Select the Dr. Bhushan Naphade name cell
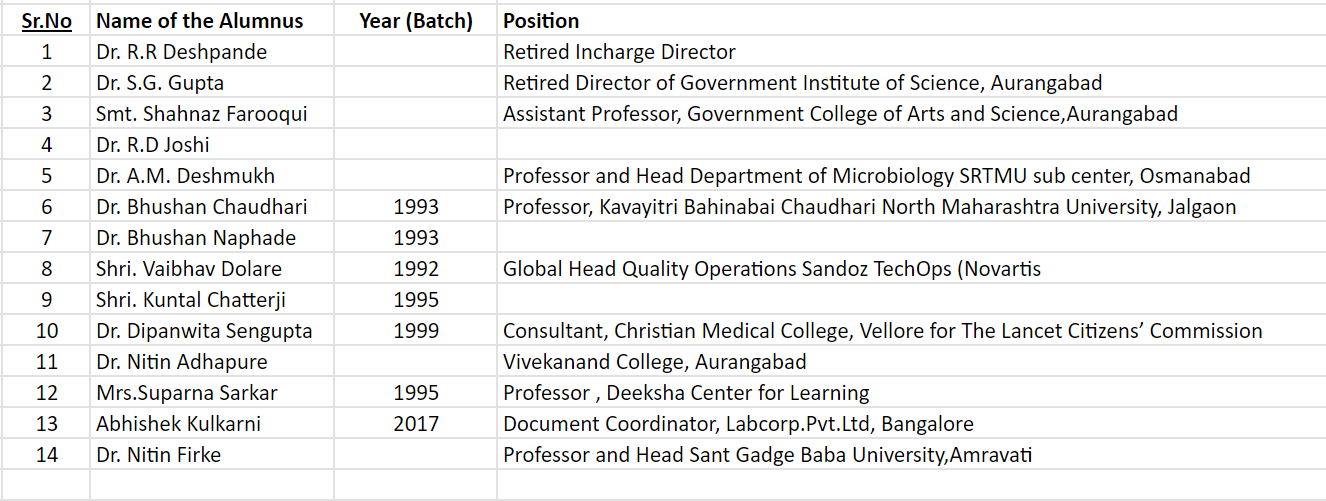 pyautogui.click(x=212, y=238)
